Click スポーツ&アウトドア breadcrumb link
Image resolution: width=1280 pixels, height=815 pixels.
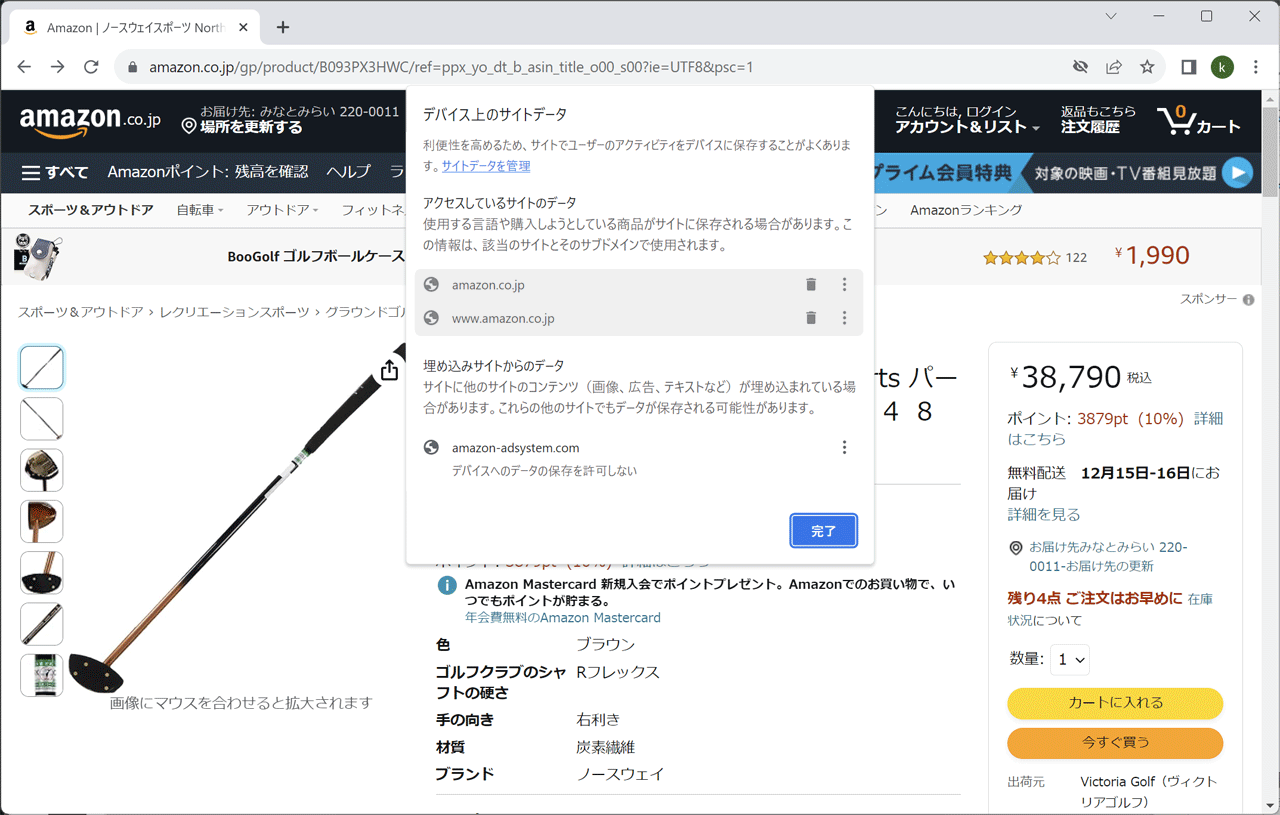click(x=81, y=312)
